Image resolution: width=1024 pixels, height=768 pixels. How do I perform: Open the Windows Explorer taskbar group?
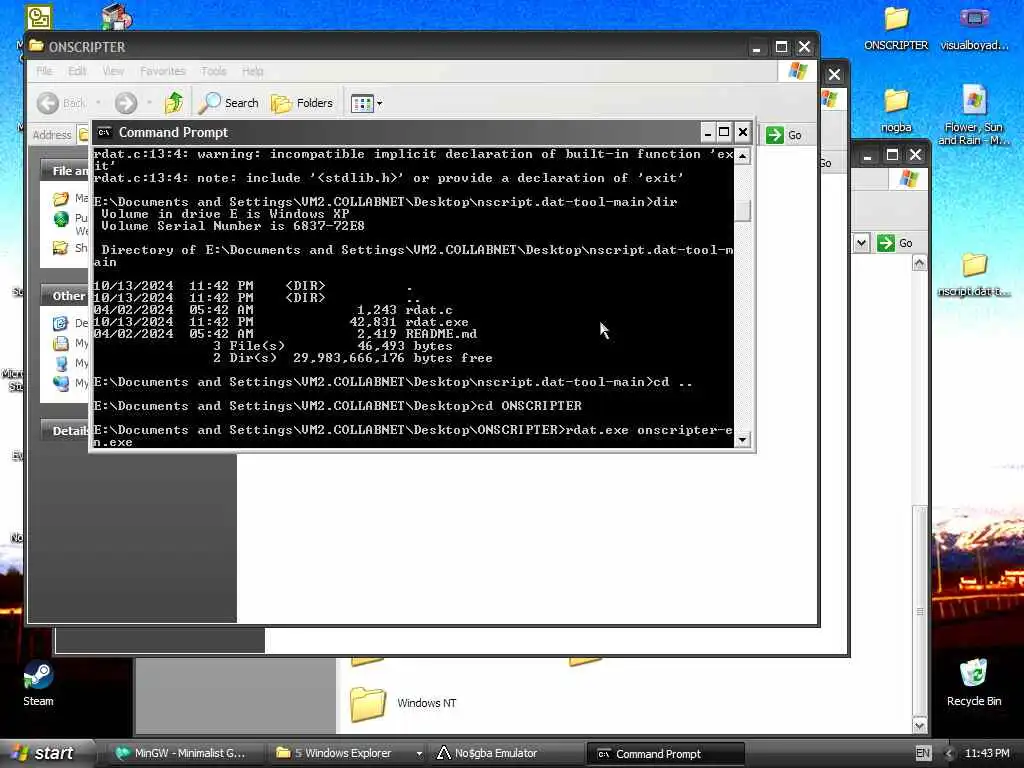pos(347,754)
